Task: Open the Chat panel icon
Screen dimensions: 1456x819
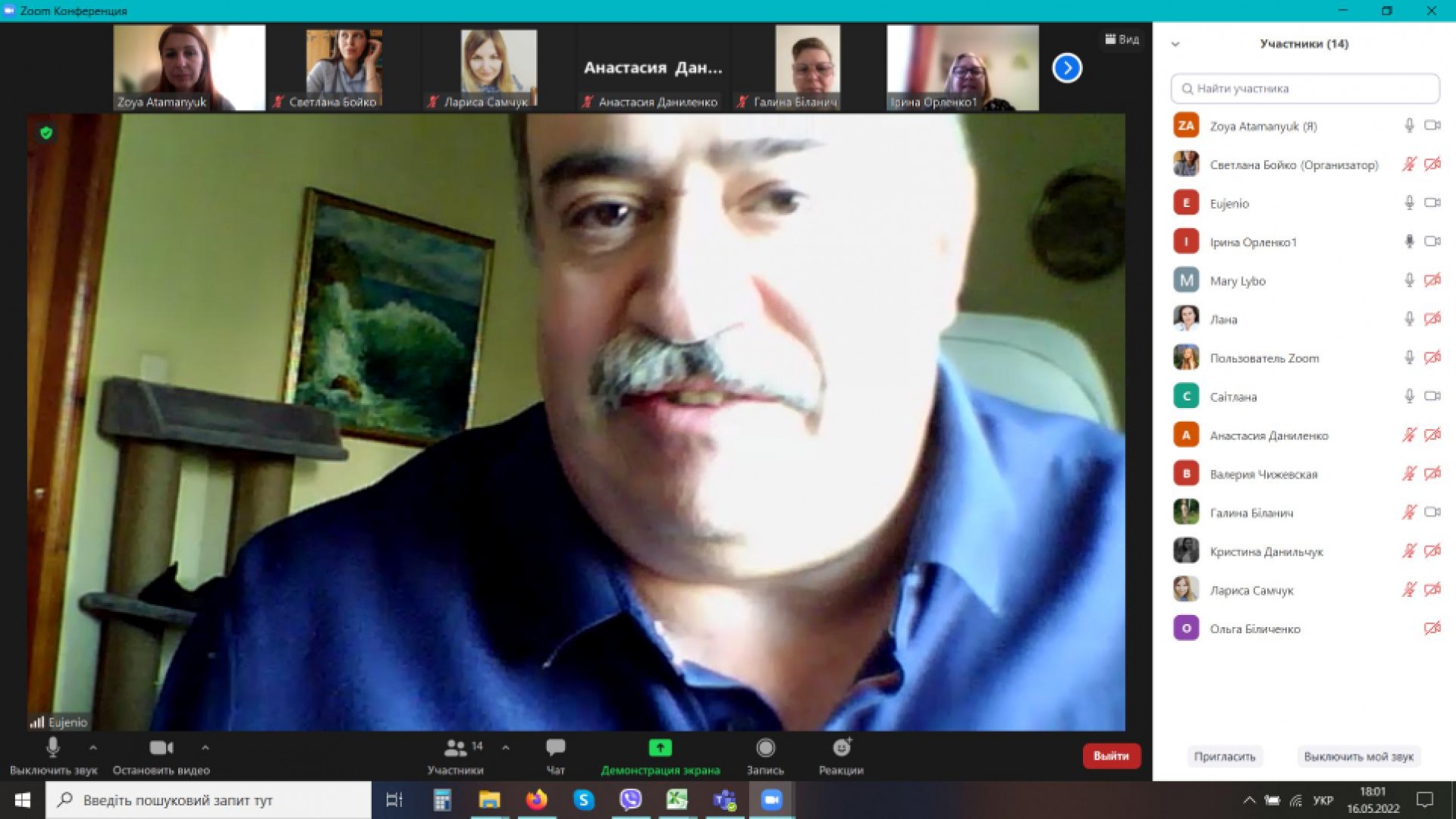Action: (555, 748)
